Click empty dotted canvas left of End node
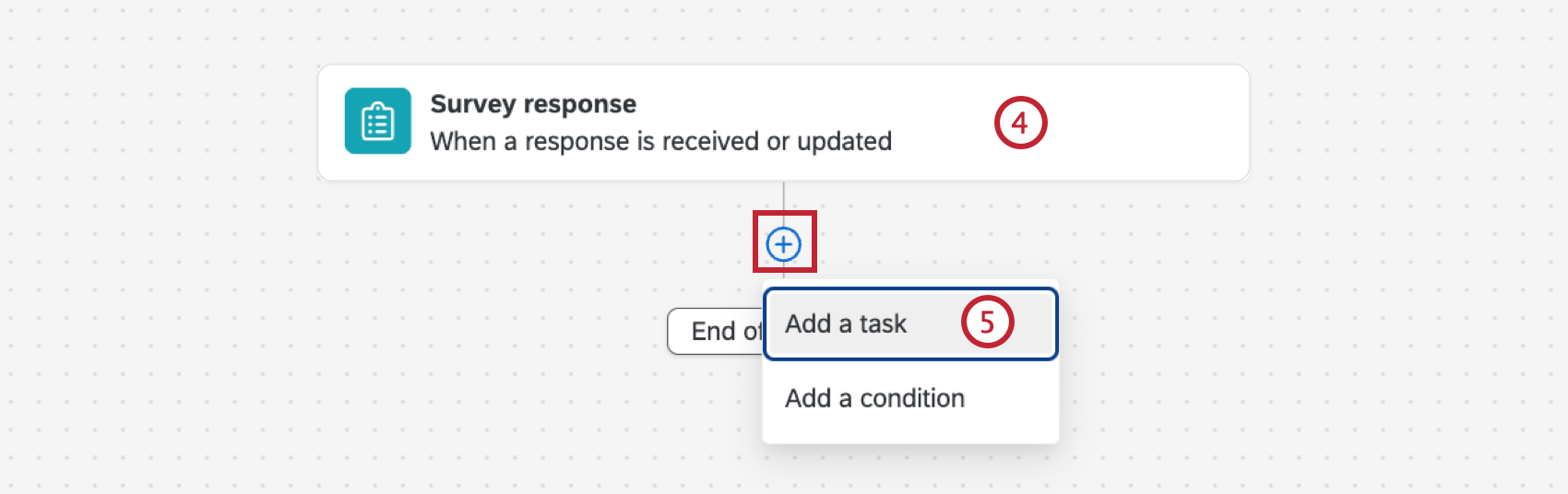The image size is (1568, 494). point(461,332)
